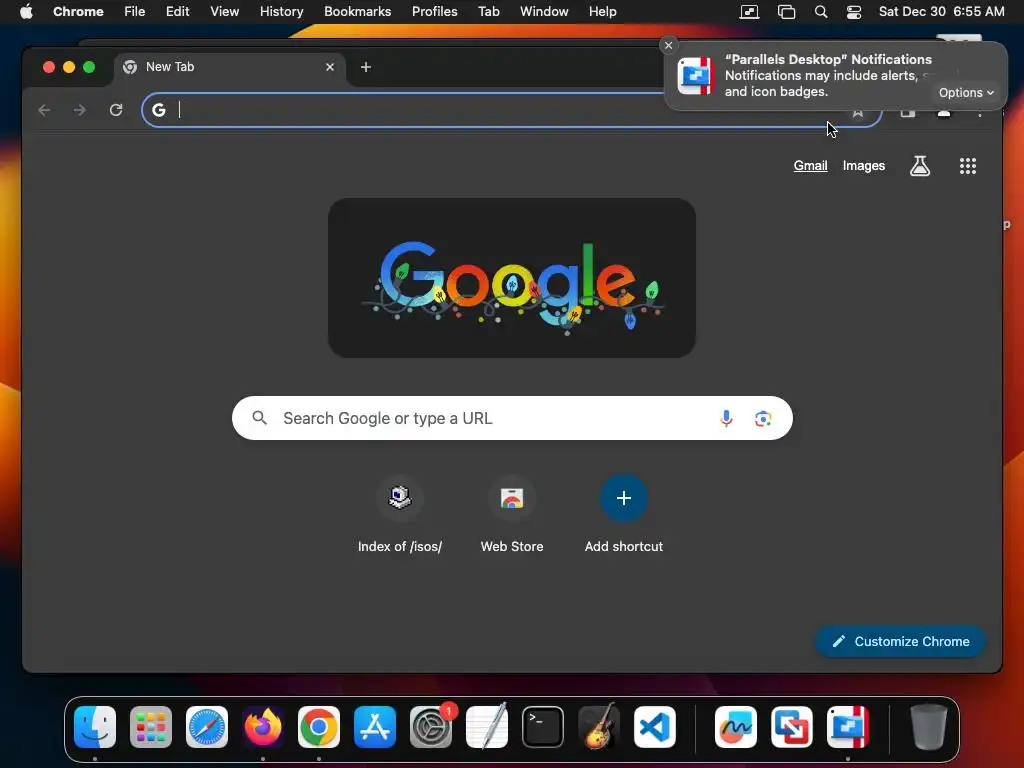
Task: Open the Tab menu
Action: coord(488,12)
